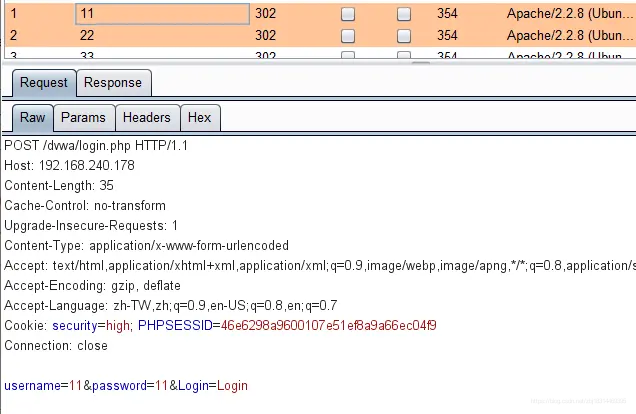This screenshot has width=636, height=414.
Task: Open the Headers tab
Action: coord(147,118)
